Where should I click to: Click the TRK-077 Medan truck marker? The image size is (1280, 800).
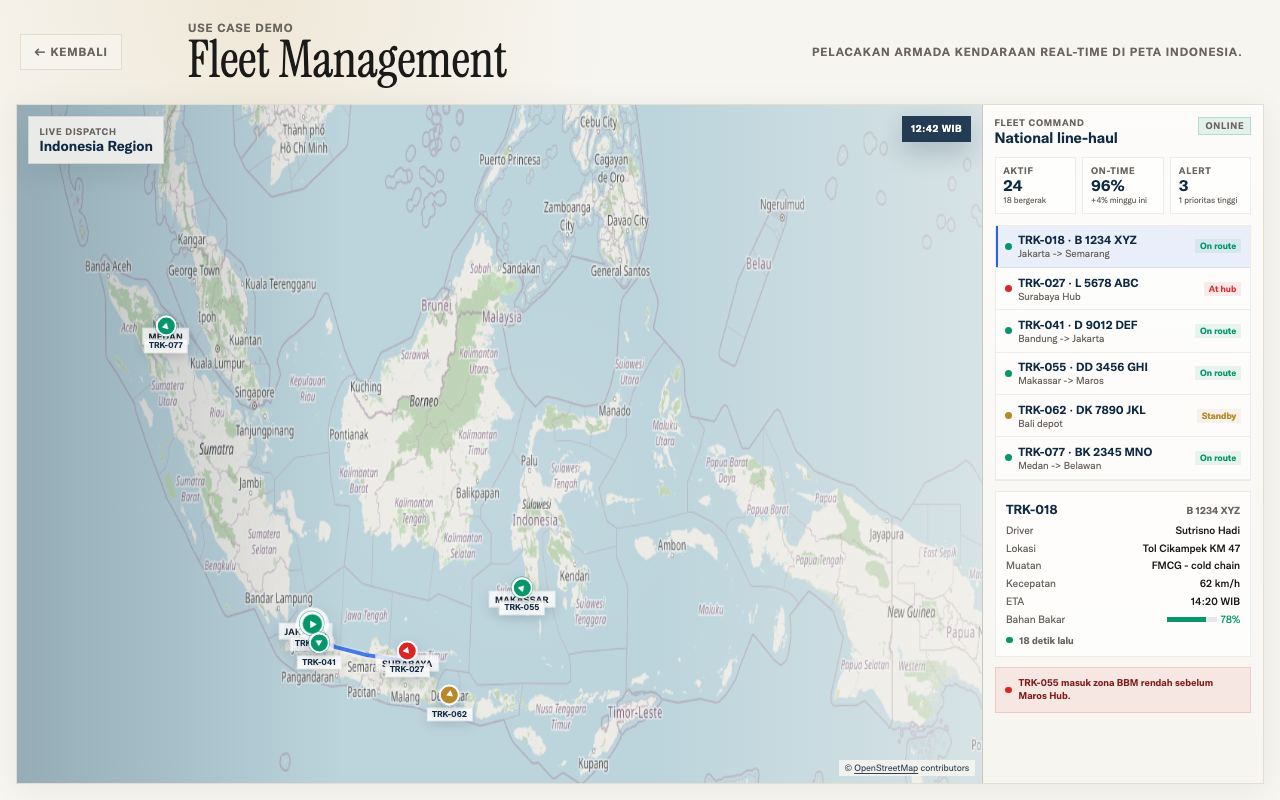(x=166, y=326)
